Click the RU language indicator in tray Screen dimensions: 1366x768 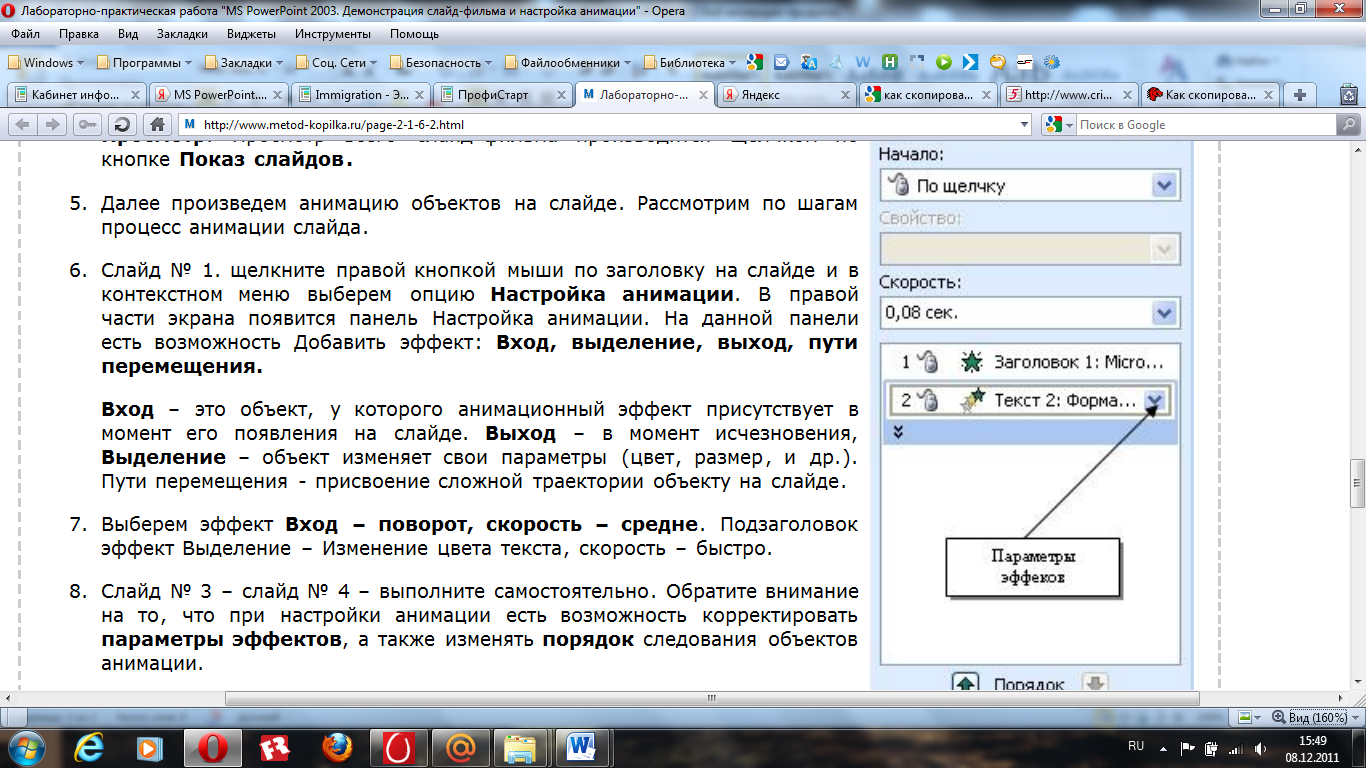click(1135, 746)
